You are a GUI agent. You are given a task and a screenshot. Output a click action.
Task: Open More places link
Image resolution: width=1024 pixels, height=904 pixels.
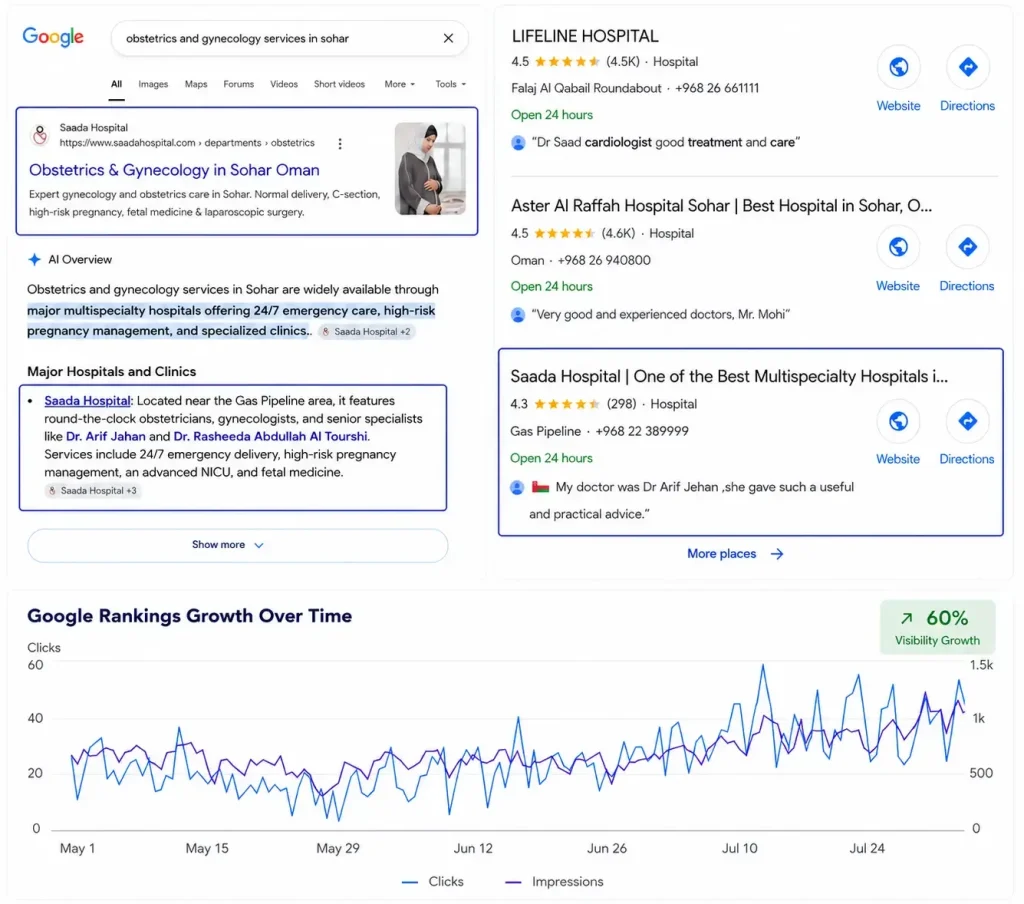pos(721,554)
